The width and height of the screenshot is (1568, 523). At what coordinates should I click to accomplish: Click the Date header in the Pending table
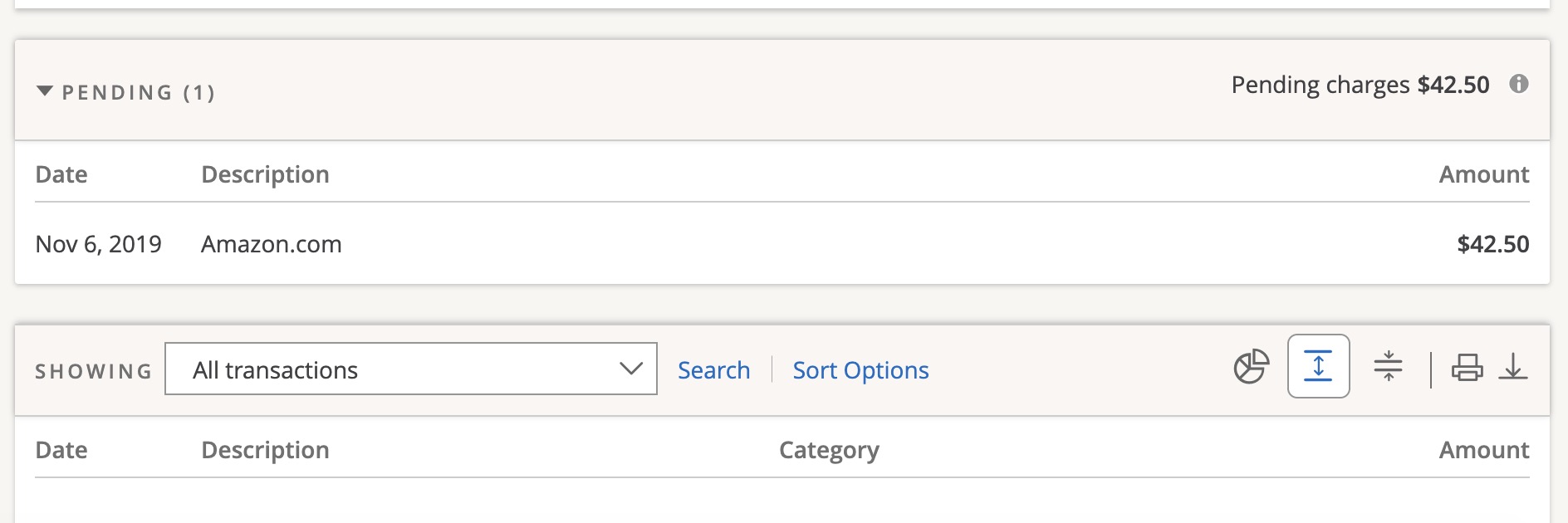[61, 174]
